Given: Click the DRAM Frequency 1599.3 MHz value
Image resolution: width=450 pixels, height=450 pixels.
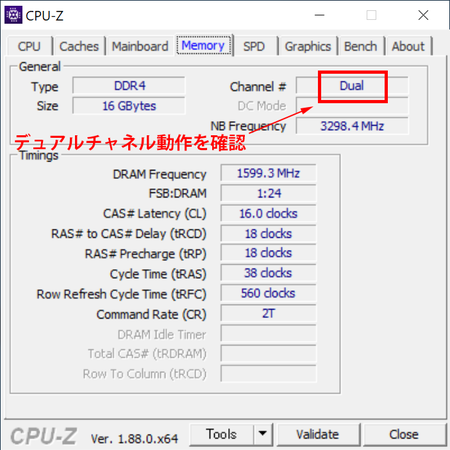Looking at the screenshot, I should point(268,173).
